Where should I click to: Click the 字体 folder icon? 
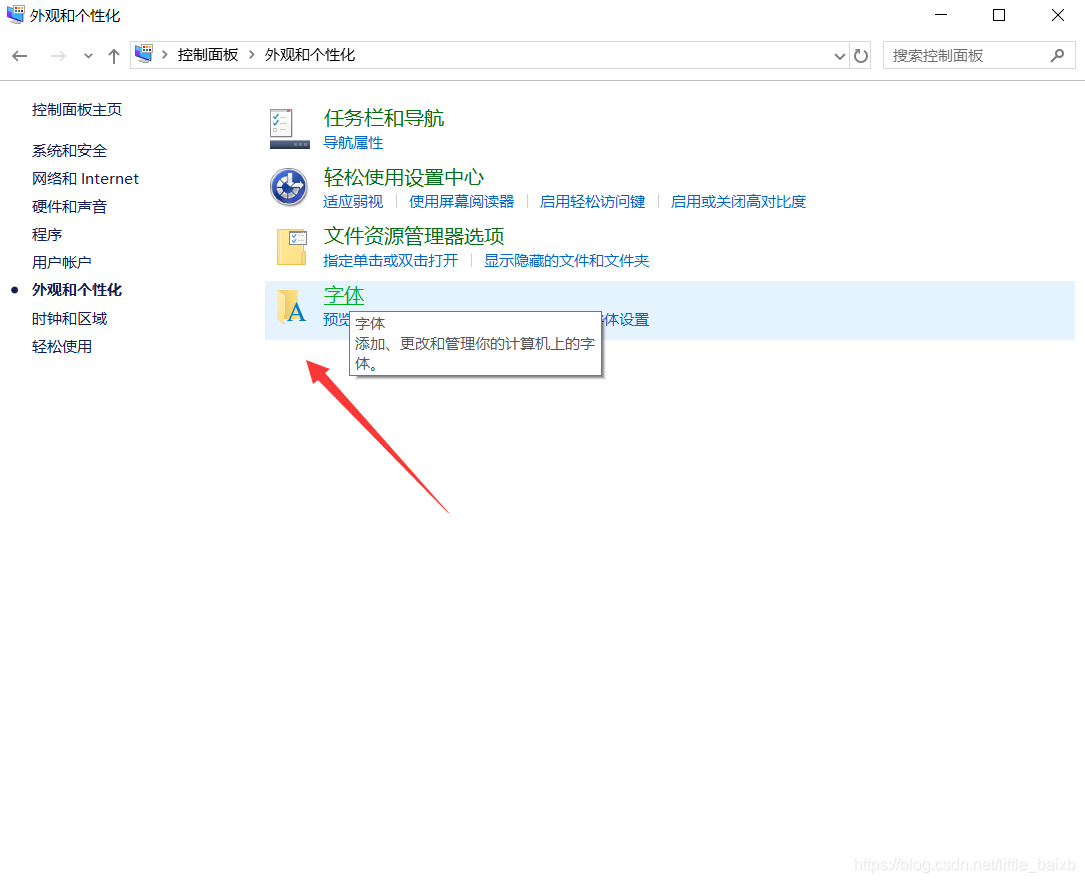tap(291, 307)
